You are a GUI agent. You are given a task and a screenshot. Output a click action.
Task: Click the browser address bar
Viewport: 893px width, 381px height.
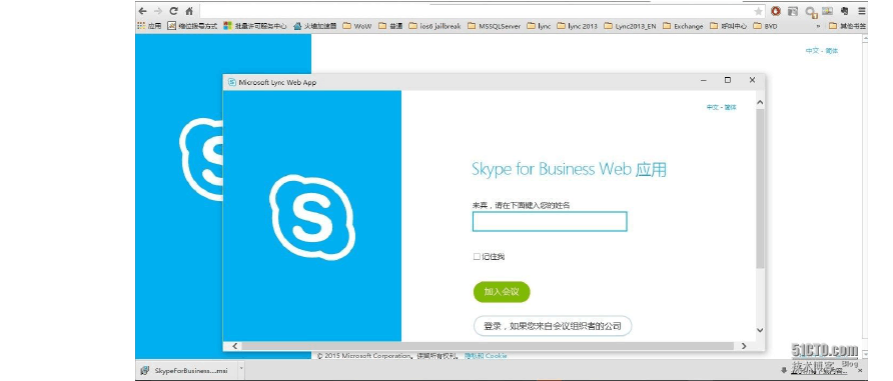(x=476, y=11)
